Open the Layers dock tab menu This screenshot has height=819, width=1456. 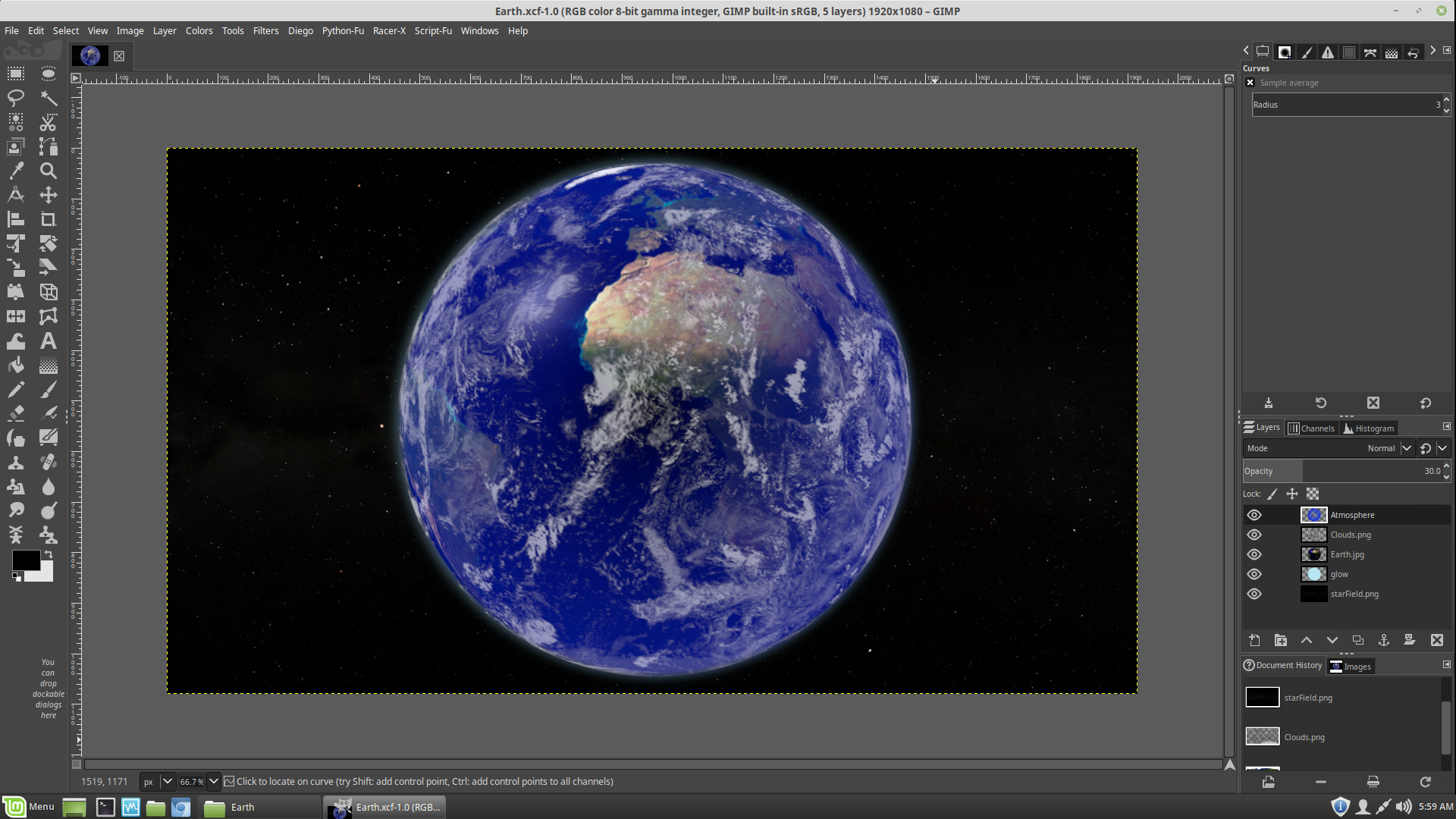click(1446, 427)
